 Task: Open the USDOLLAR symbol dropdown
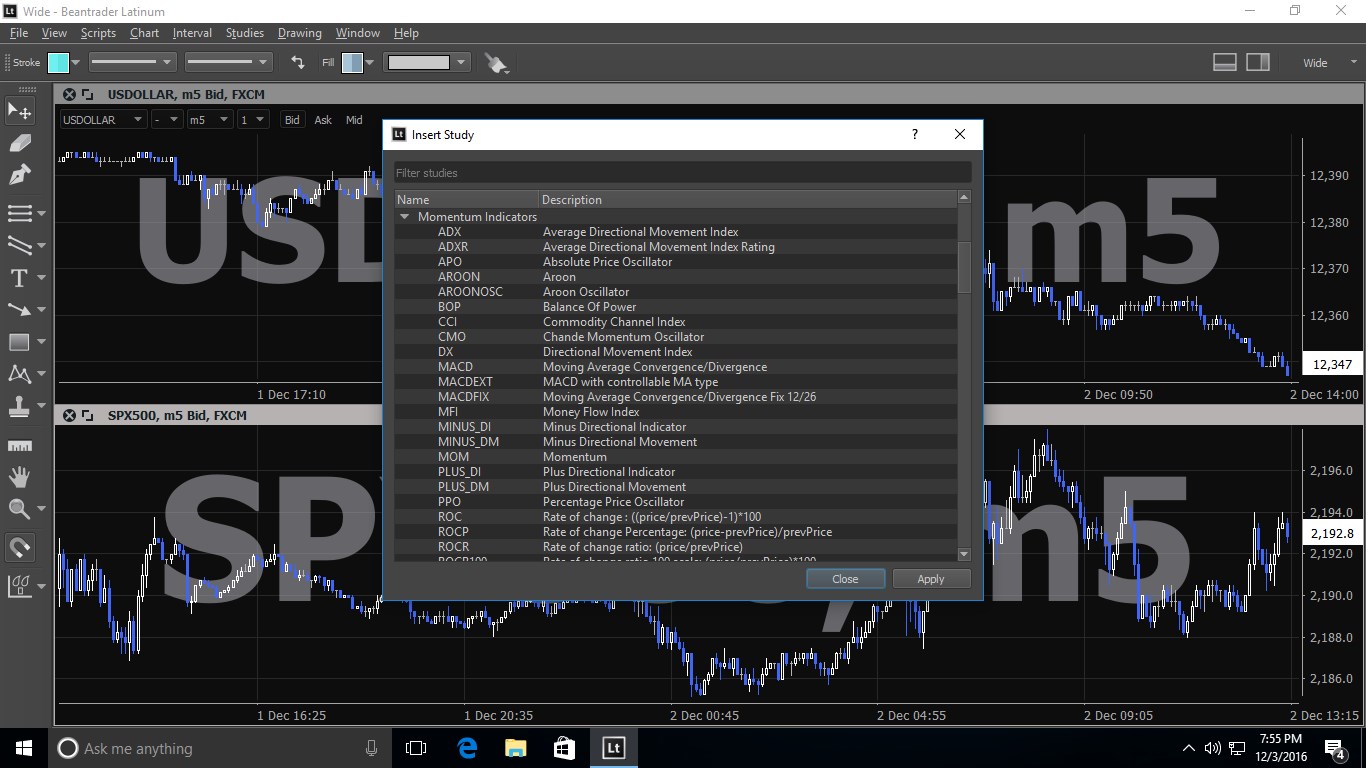(x=103, y=120)
